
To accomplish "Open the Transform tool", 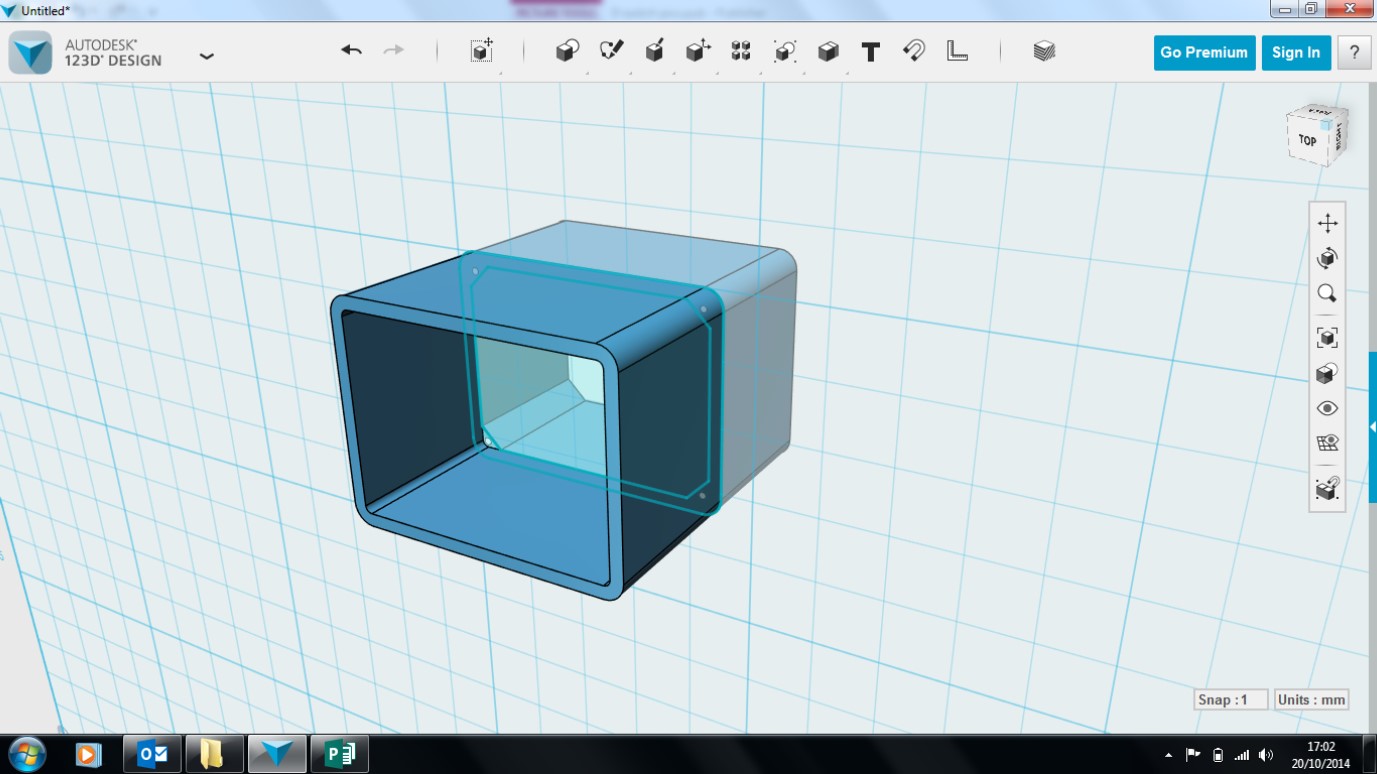I will [482, 51].
